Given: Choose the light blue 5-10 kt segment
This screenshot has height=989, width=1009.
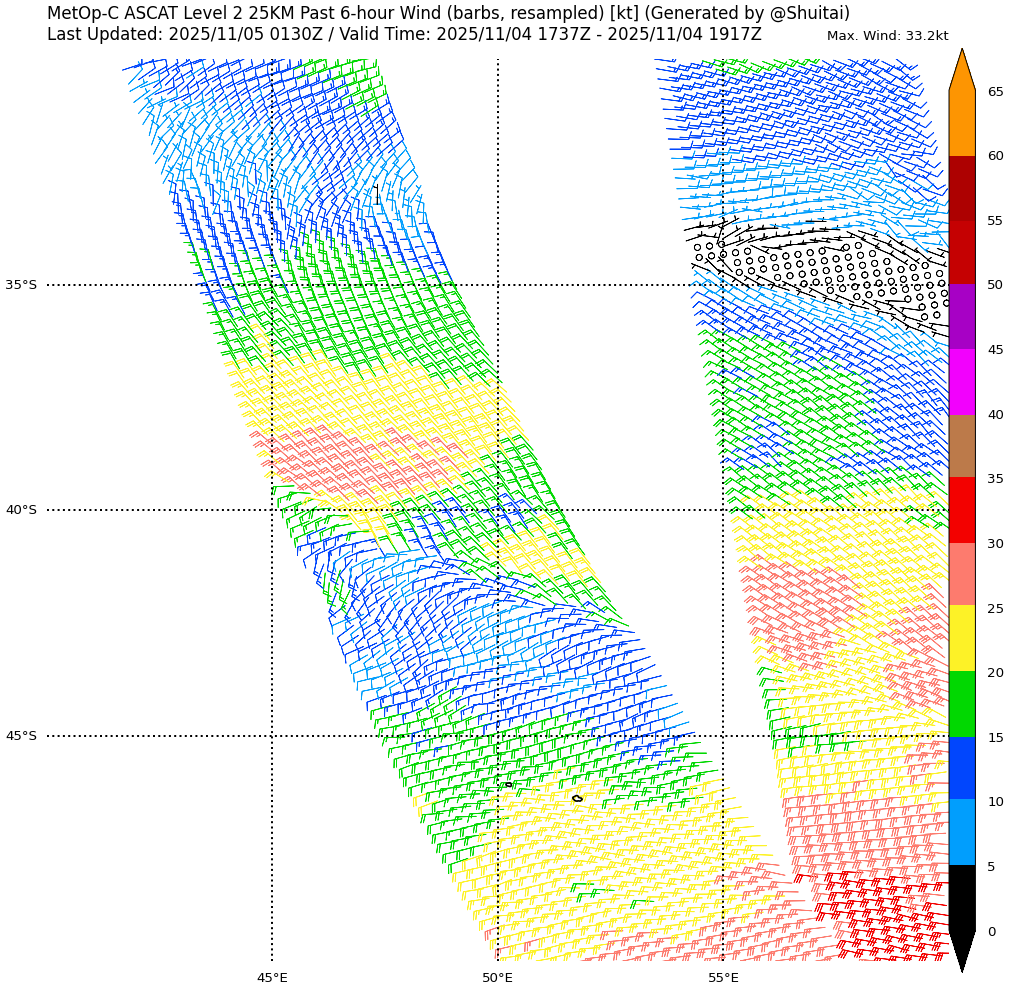Looking at the screenshot, I should point(961,832).
